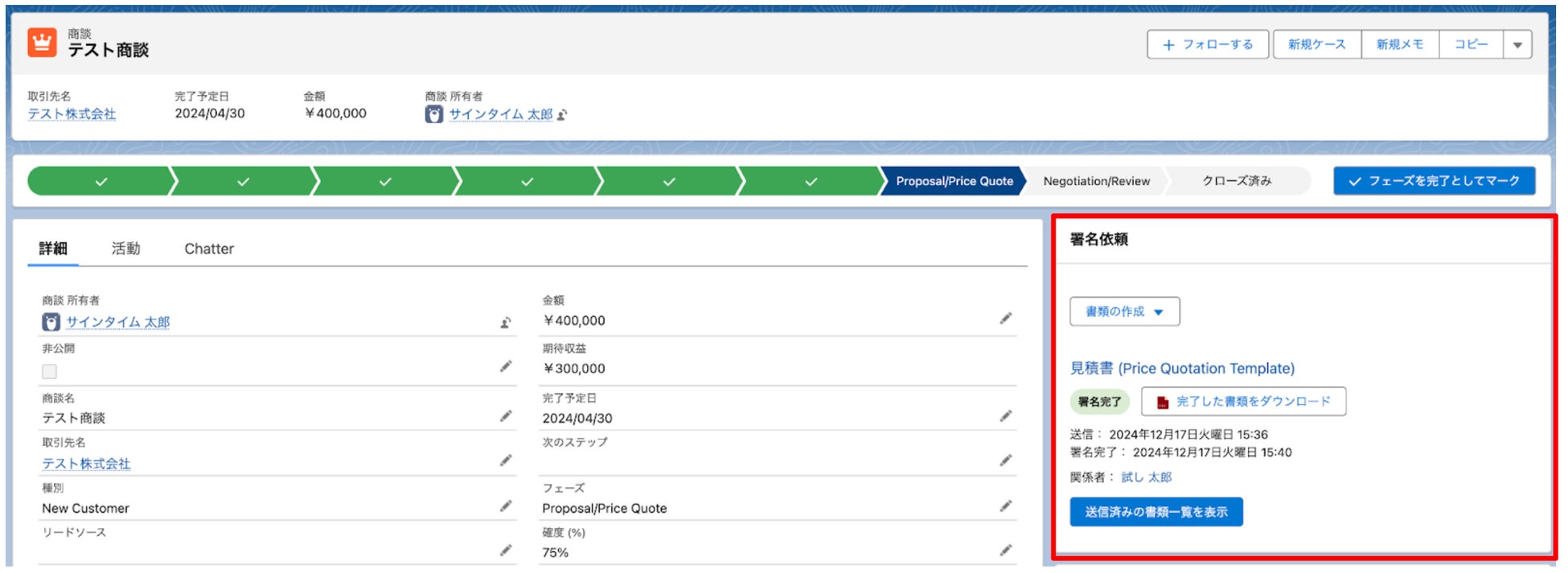Open 見積書 (Price Quotation Template) link

pyautogui.click(x=1182, y=369)
